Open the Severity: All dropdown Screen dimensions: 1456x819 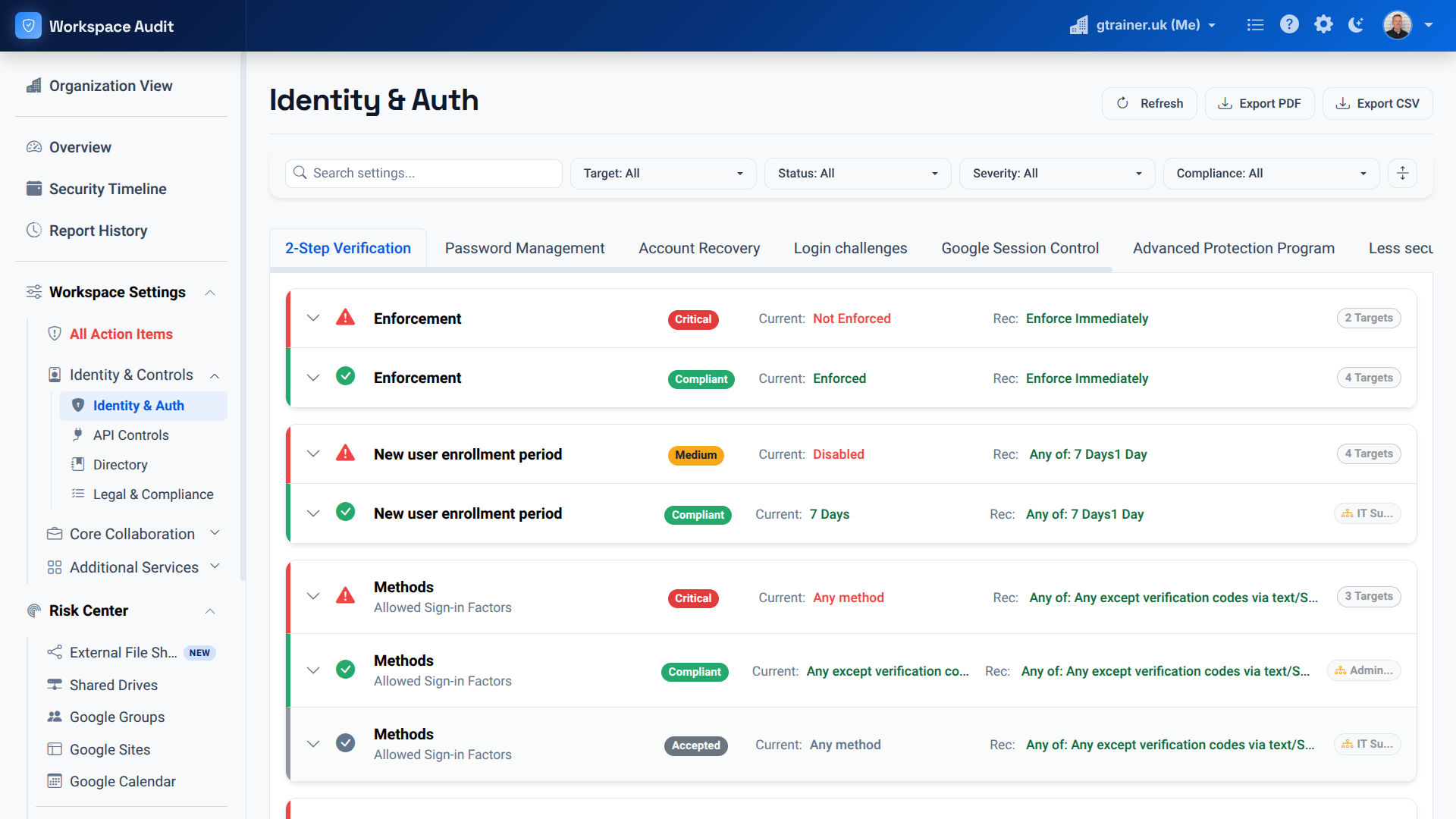(x=1056, y=173)
